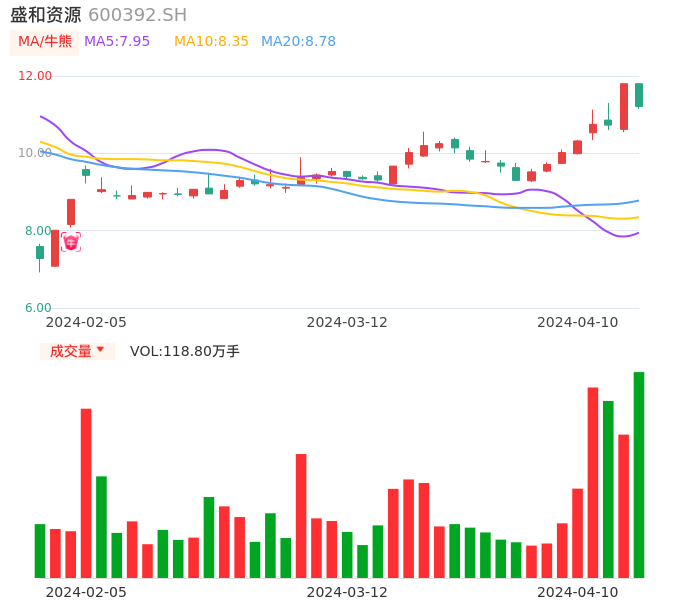Open the 成交量 indicator dropdown
This screenshot has width=686, height=606.
(x=77, y=351)
